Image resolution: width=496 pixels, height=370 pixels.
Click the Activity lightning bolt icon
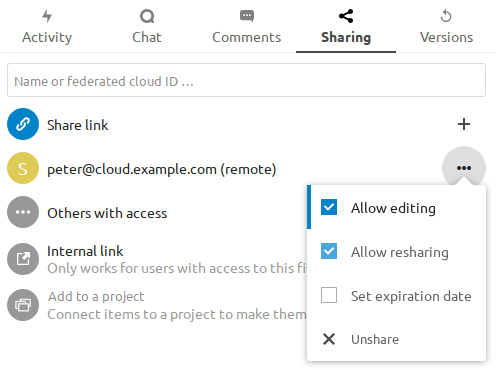(47, 16)
